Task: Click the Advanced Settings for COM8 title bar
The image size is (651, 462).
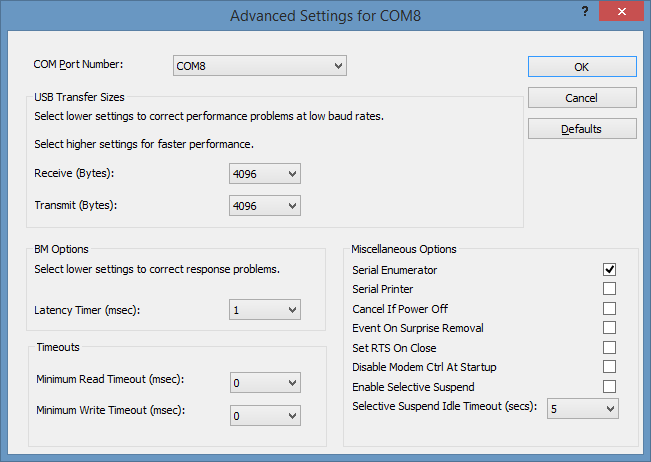Action: pos(326,16)
